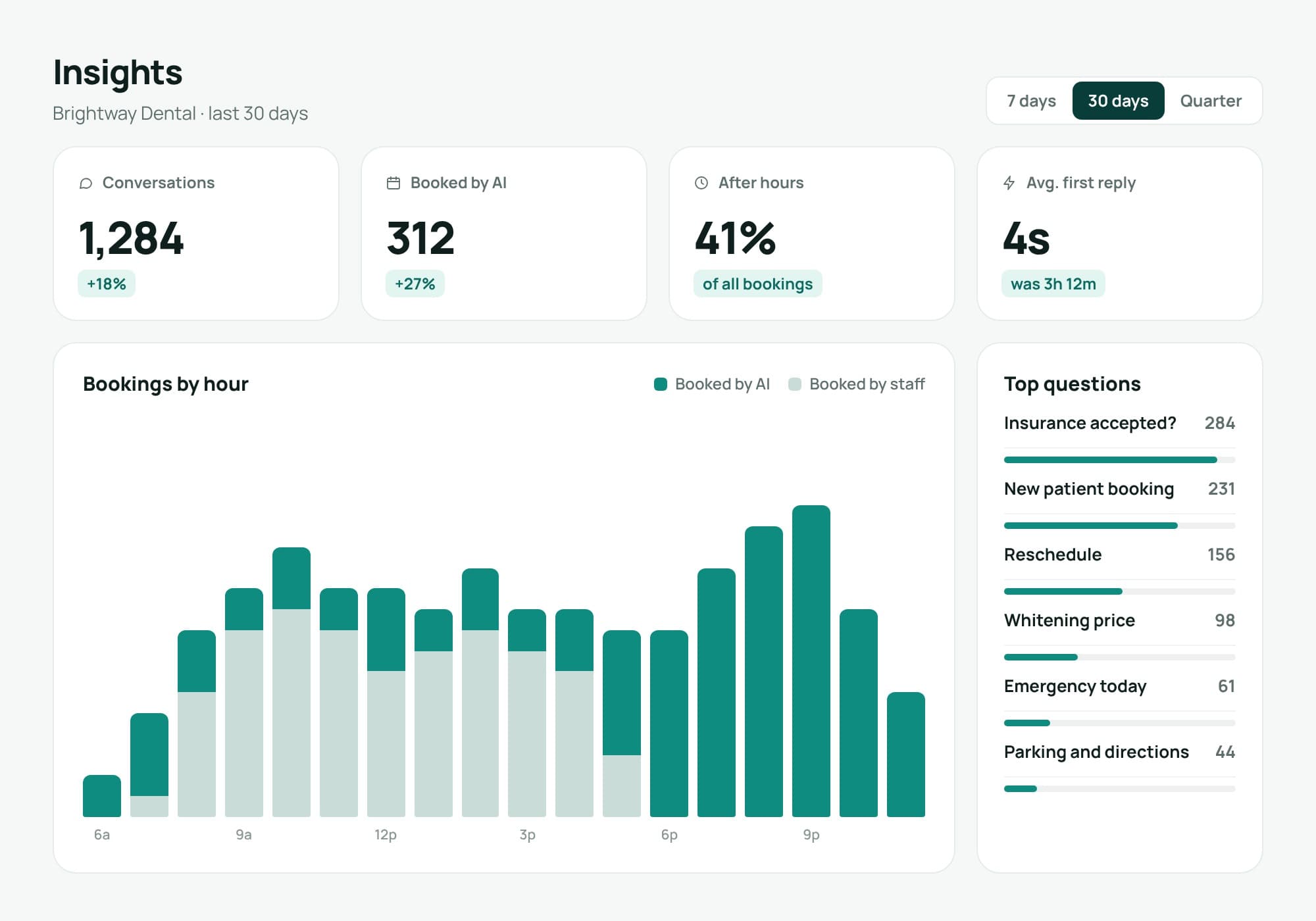This screenshot has height=921, width=1316.
Task: Click the 9a bar in the chart
Action: click(244, 703)
